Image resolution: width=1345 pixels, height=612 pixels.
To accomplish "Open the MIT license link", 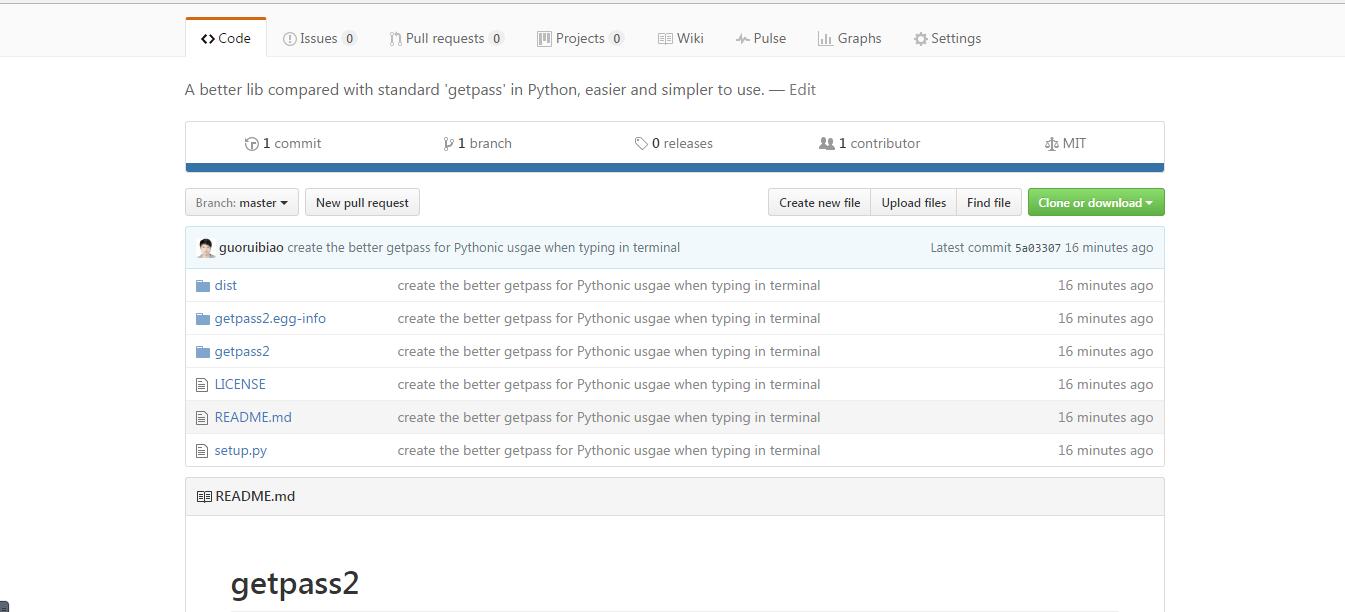I will 1065,143.
